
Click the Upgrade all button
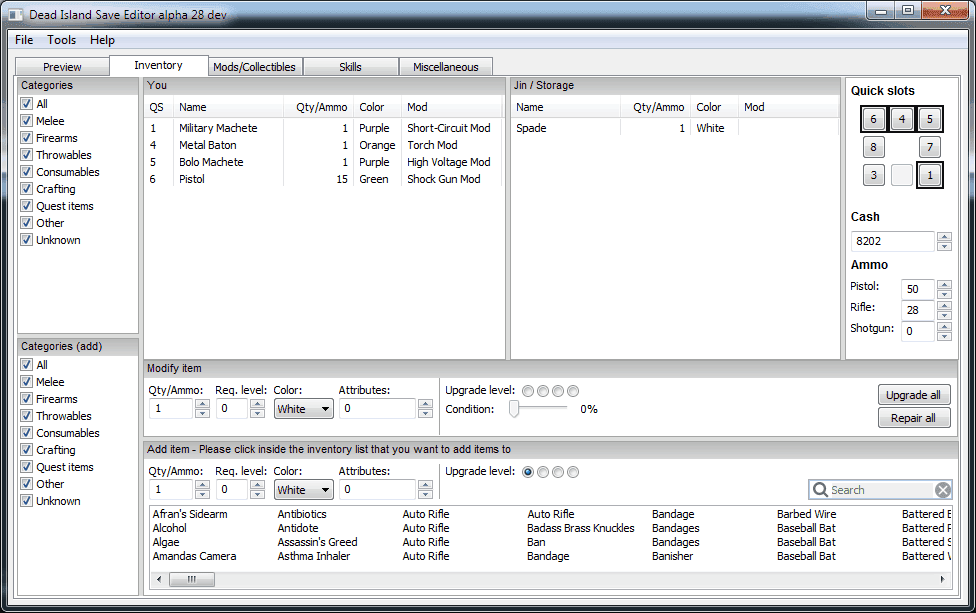click(913, 395)
